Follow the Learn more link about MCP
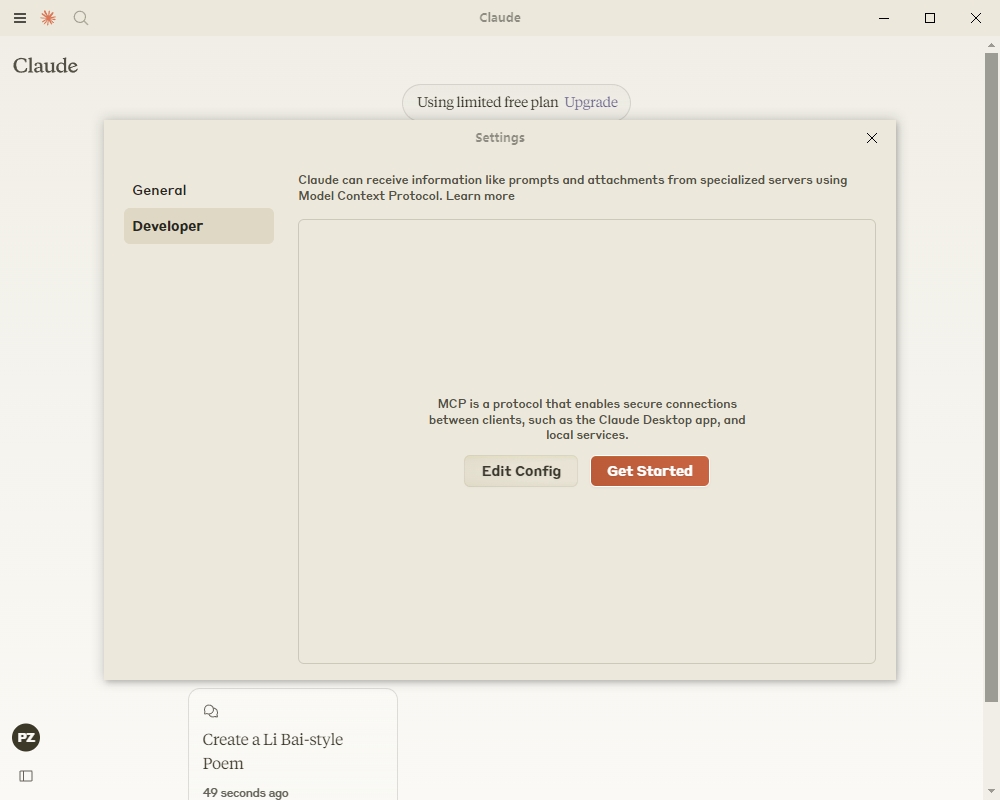This screenshot has width=1000, height=800. tap(480, 196)
